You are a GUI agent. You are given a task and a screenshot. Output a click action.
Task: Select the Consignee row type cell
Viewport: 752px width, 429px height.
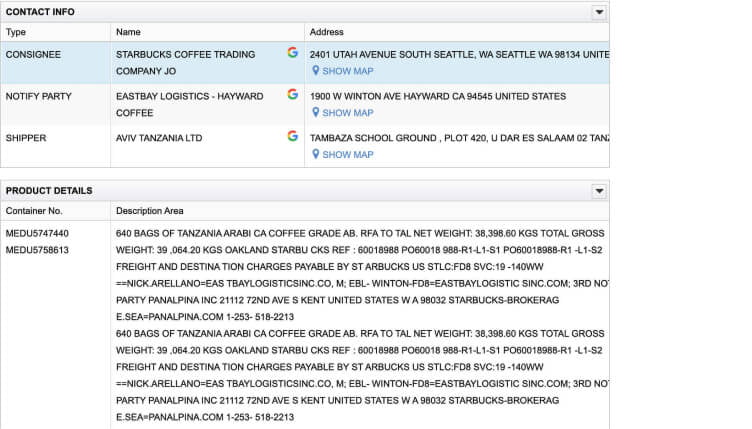34,53
